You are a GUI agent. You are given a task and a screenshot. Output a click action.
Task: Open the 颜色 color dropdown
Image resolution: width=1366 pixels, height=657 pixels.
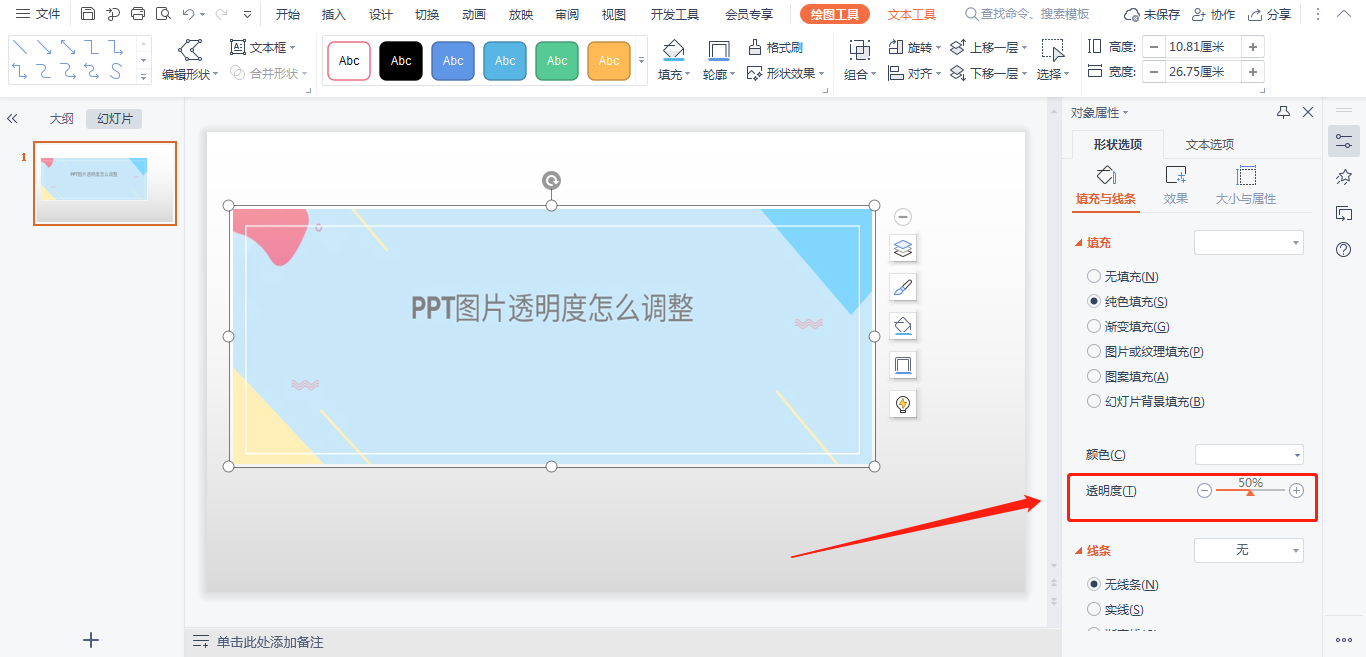[1248, 454]
